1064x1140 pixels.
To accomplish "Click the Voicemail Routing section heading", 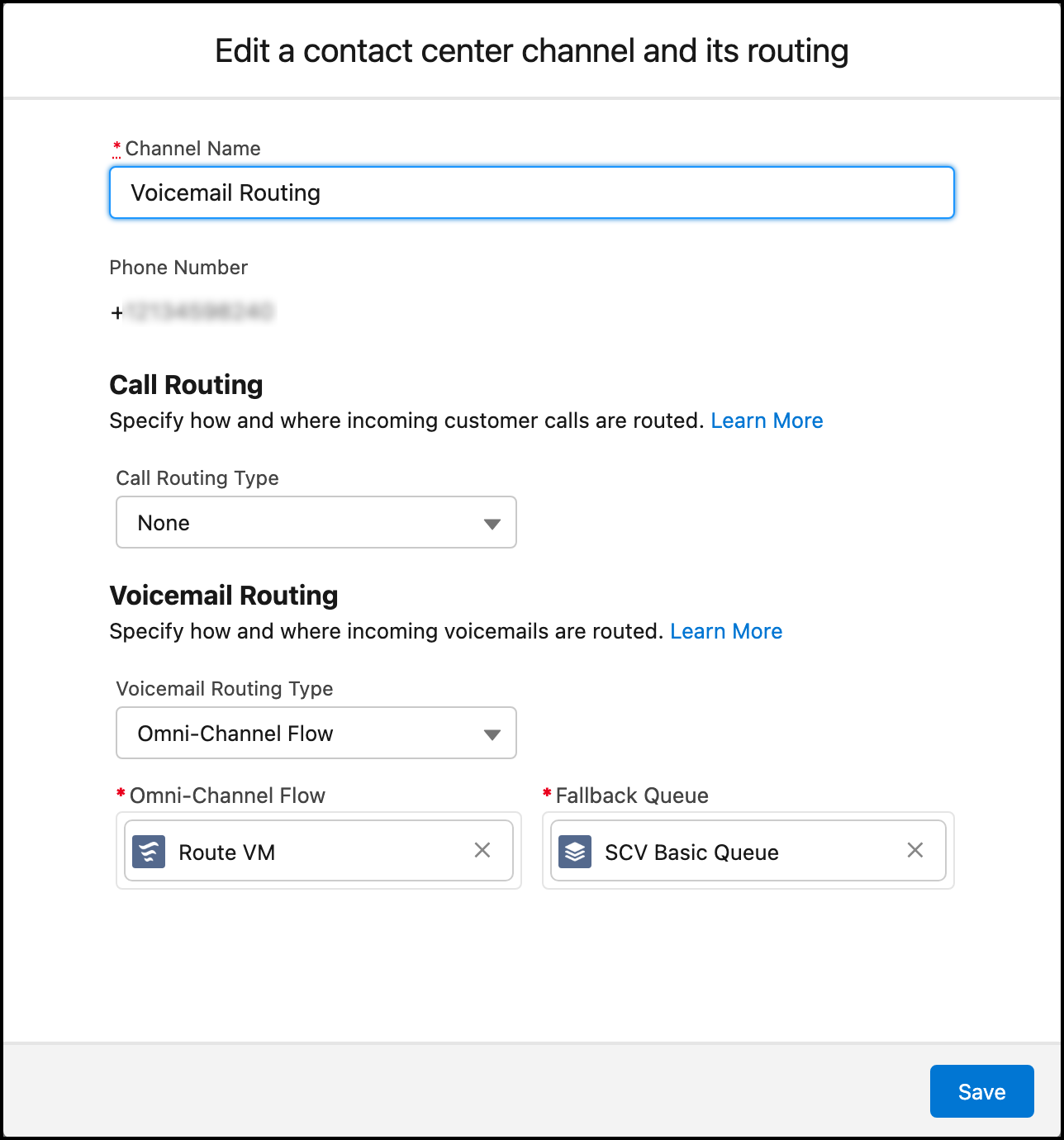I will pos(224,596).
